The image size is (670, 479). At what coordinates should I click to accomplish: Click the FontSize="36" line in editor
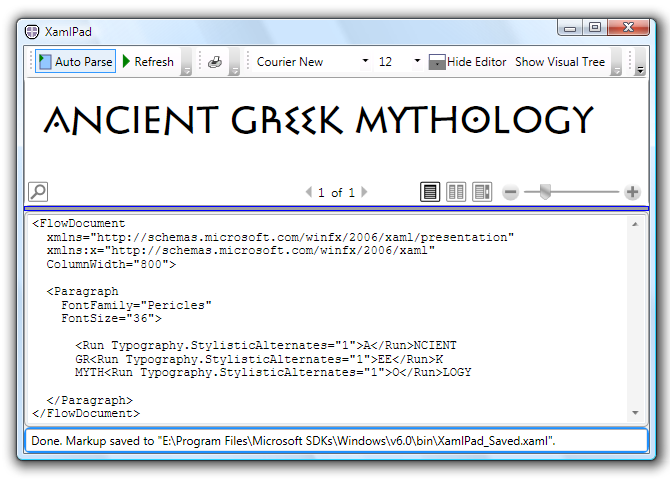tap(111, 318)
